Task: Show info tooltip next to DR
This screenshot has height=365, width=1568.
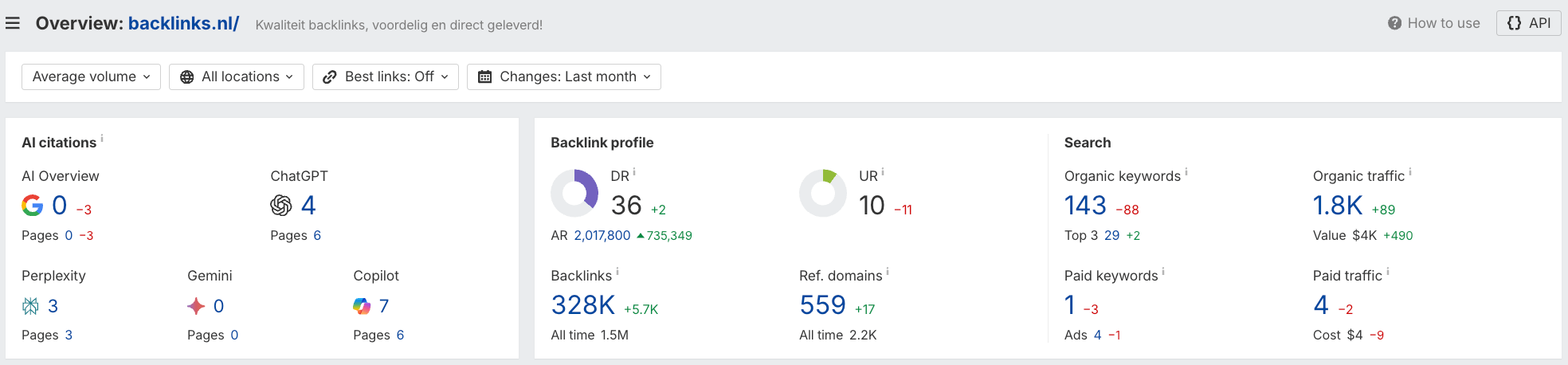Action: click(x=634, y=172)
